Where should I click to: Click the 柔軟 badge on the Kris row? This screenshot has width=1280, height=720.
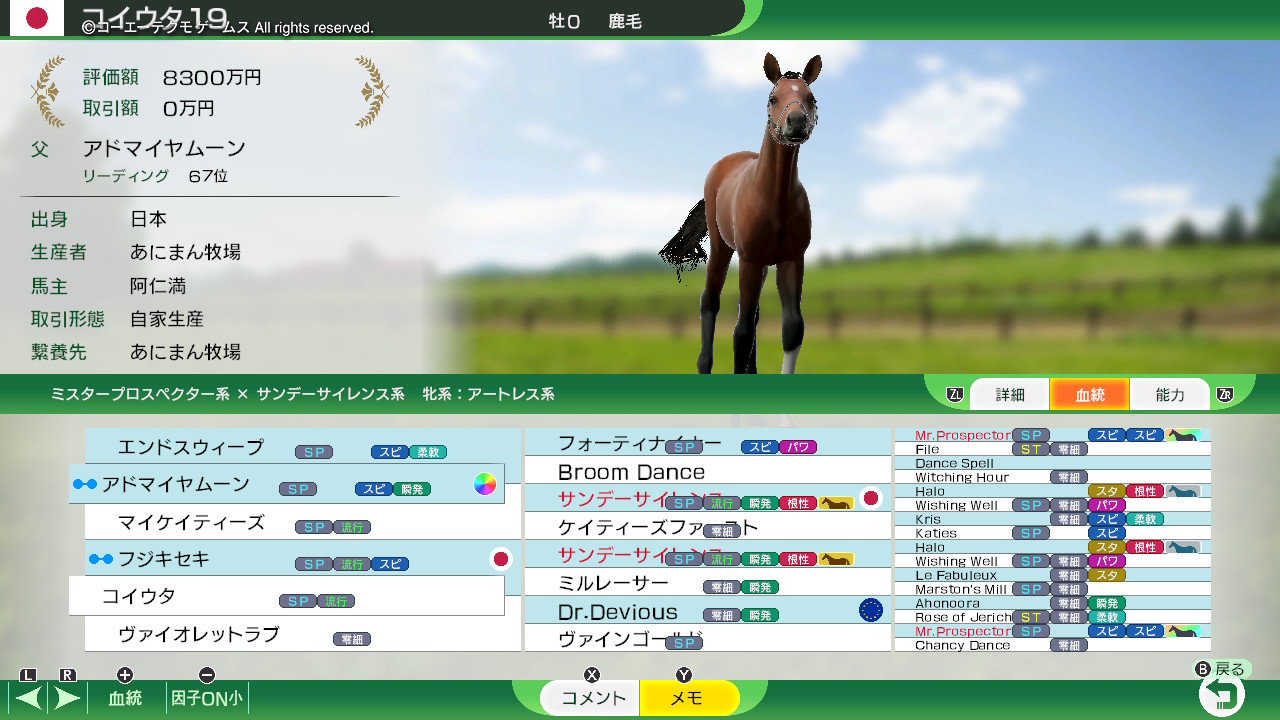[x=1145, y=519]
